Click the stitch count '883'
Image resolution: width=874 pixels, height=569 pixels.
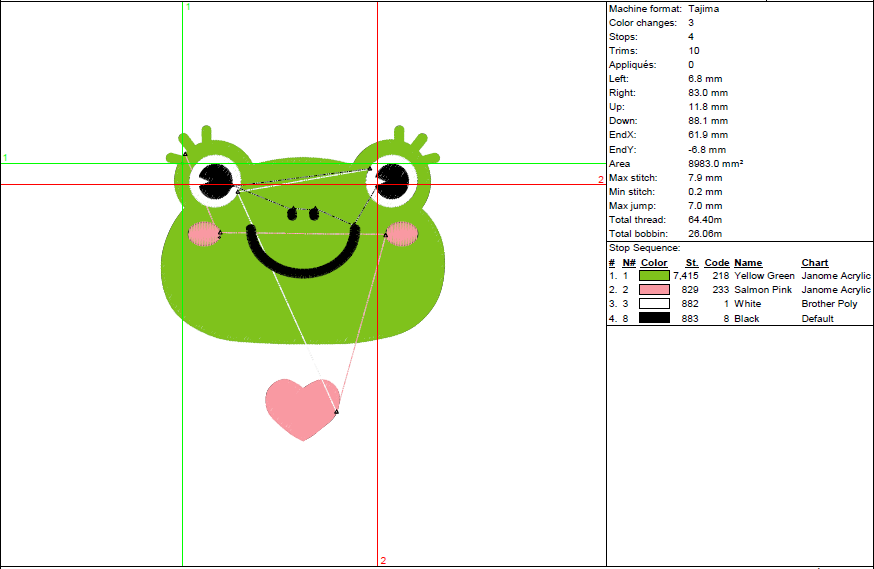pyautogui.click(x=690, y=319)
